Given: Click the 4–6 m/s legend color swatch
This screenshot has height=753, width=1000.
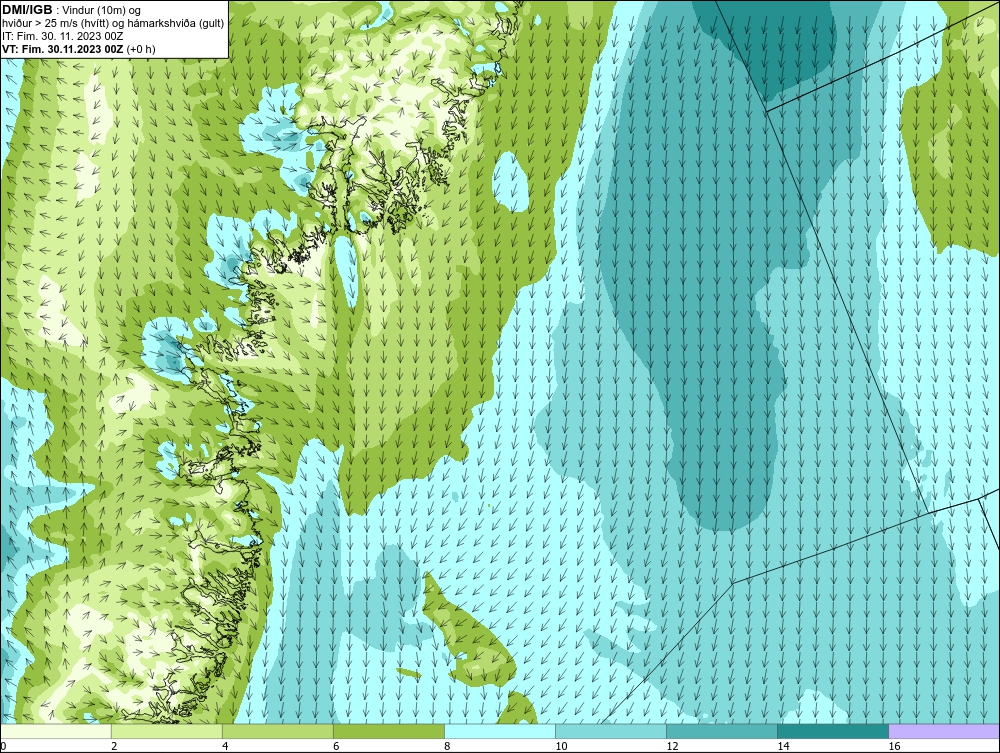Looking at the screenshot, I should [x=278, y=731].
